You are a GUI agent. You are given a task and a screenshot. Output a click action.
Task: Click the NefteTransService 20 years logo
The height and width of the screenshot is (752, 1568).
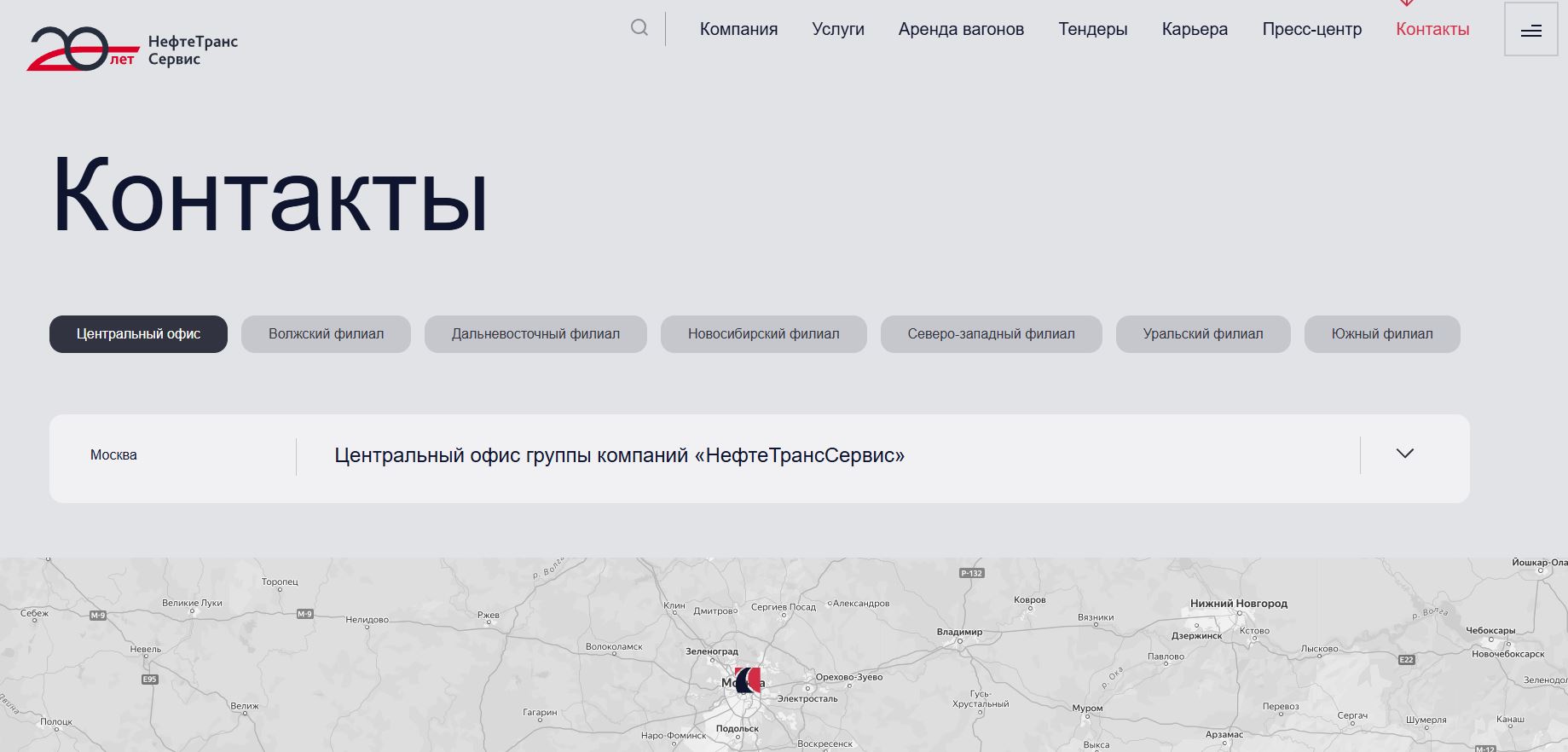tap(132, 49)
